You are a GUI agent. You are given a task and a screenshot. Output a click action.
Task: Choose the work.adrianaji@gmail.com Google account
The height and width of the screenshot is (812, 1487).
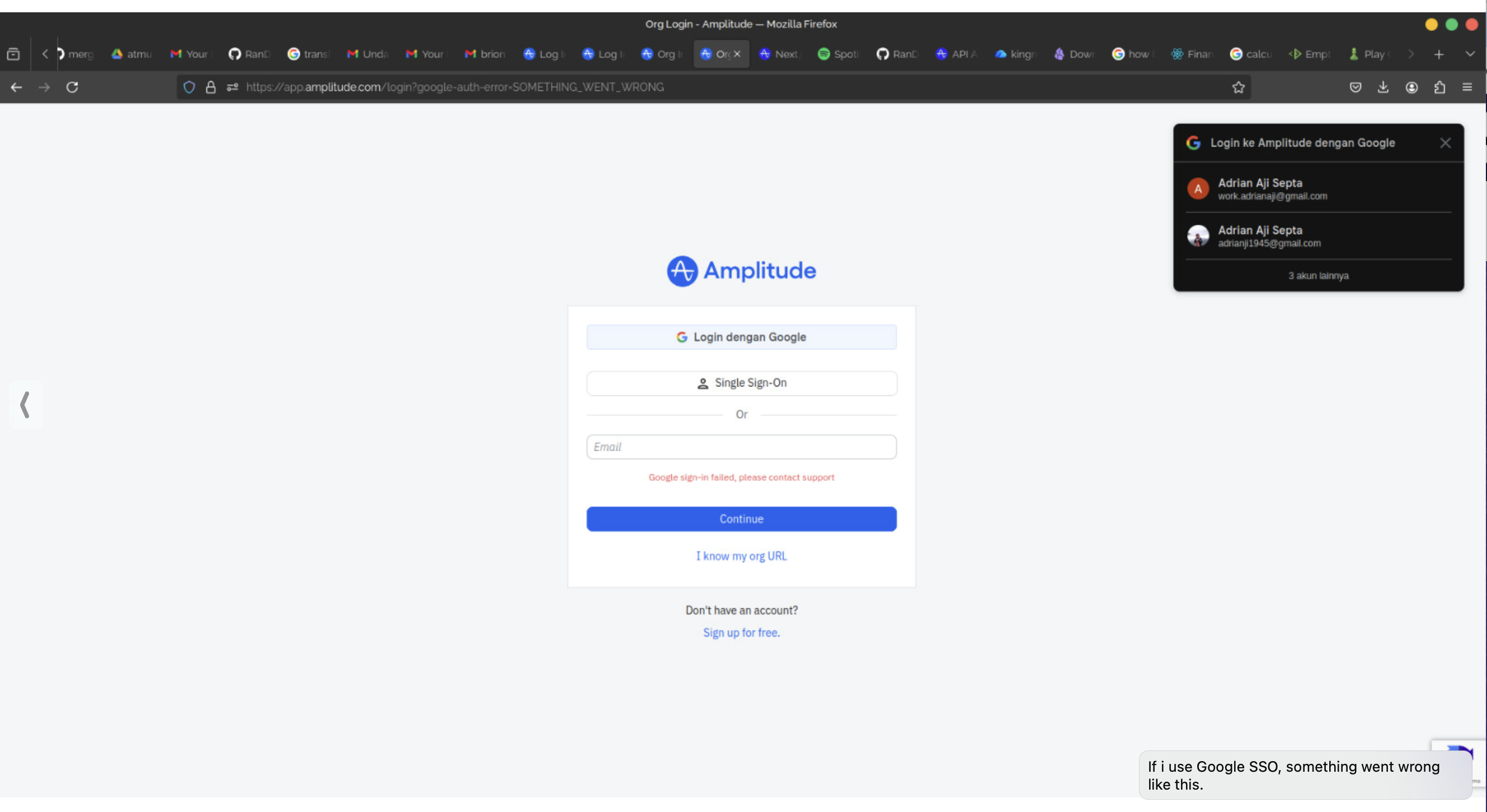pos(1318,188)
